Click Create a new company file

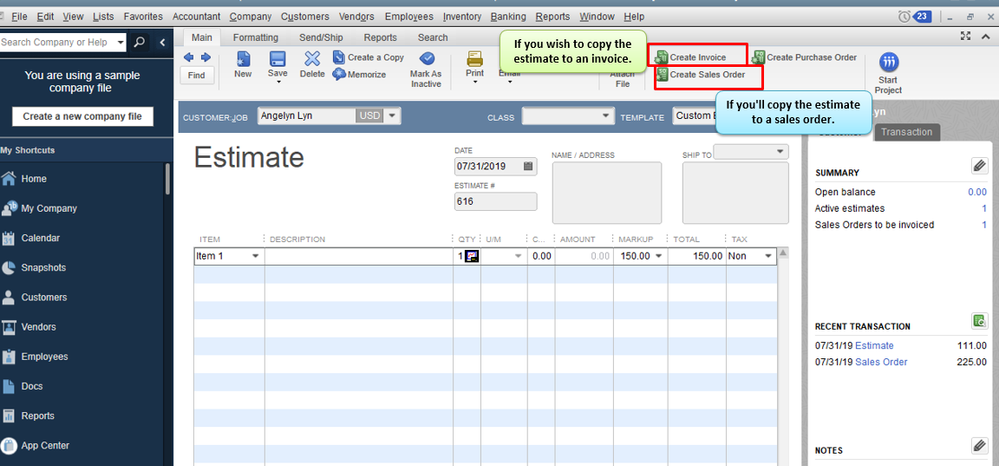point(83,117)
